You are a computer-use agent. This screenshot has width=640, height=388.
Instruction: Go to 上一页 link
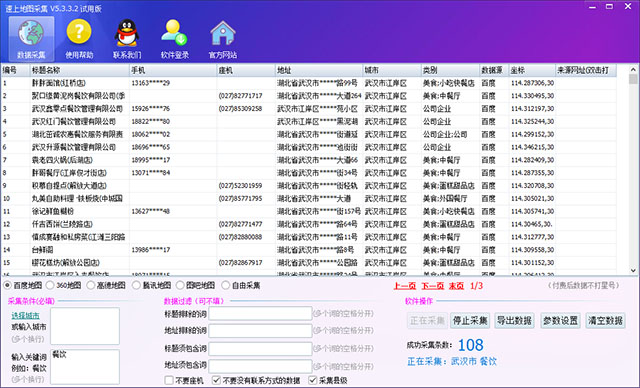click(x=404, y=286)
